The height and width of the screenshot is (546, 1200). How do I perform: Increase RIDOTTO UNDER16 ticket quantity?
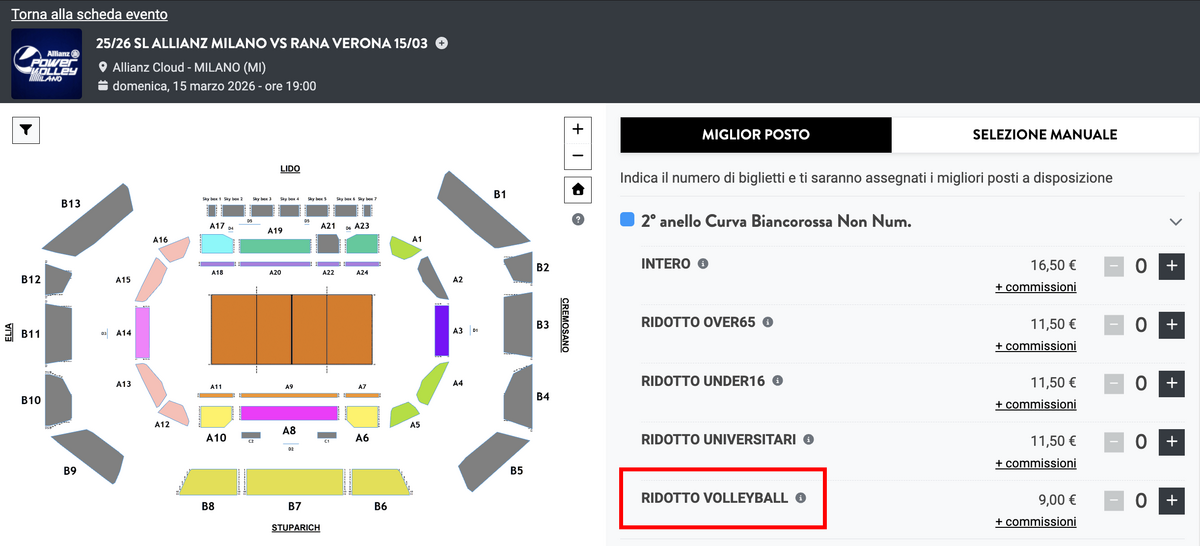1171,384
